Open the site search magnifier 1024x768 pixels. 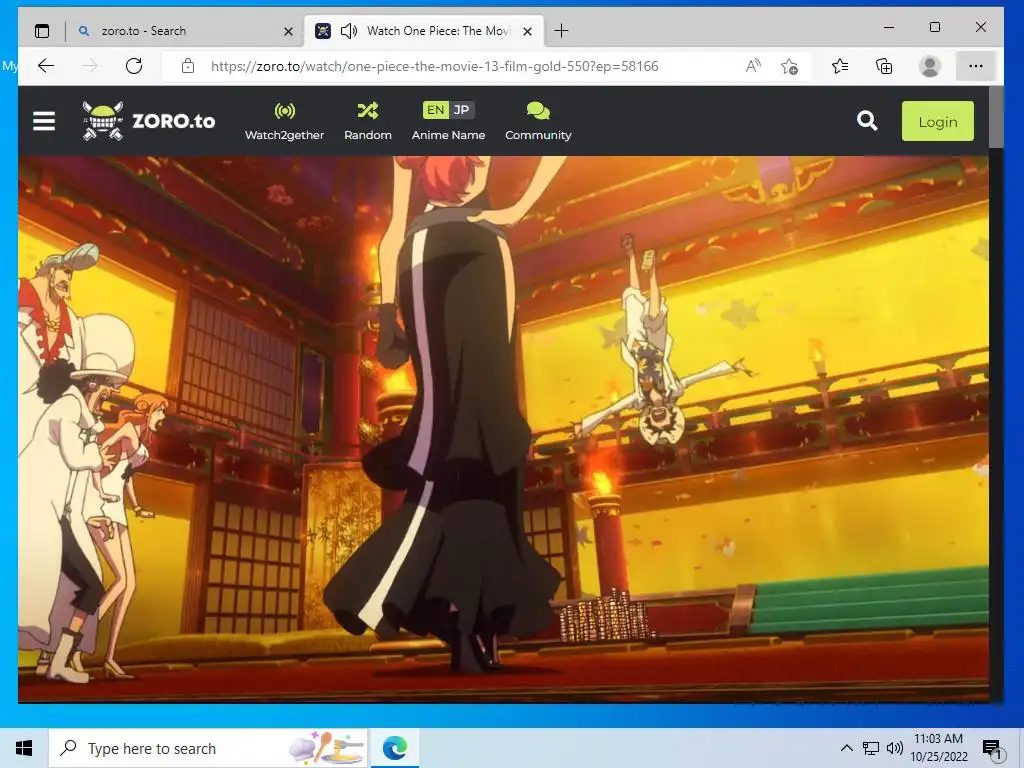pos(867,121)
